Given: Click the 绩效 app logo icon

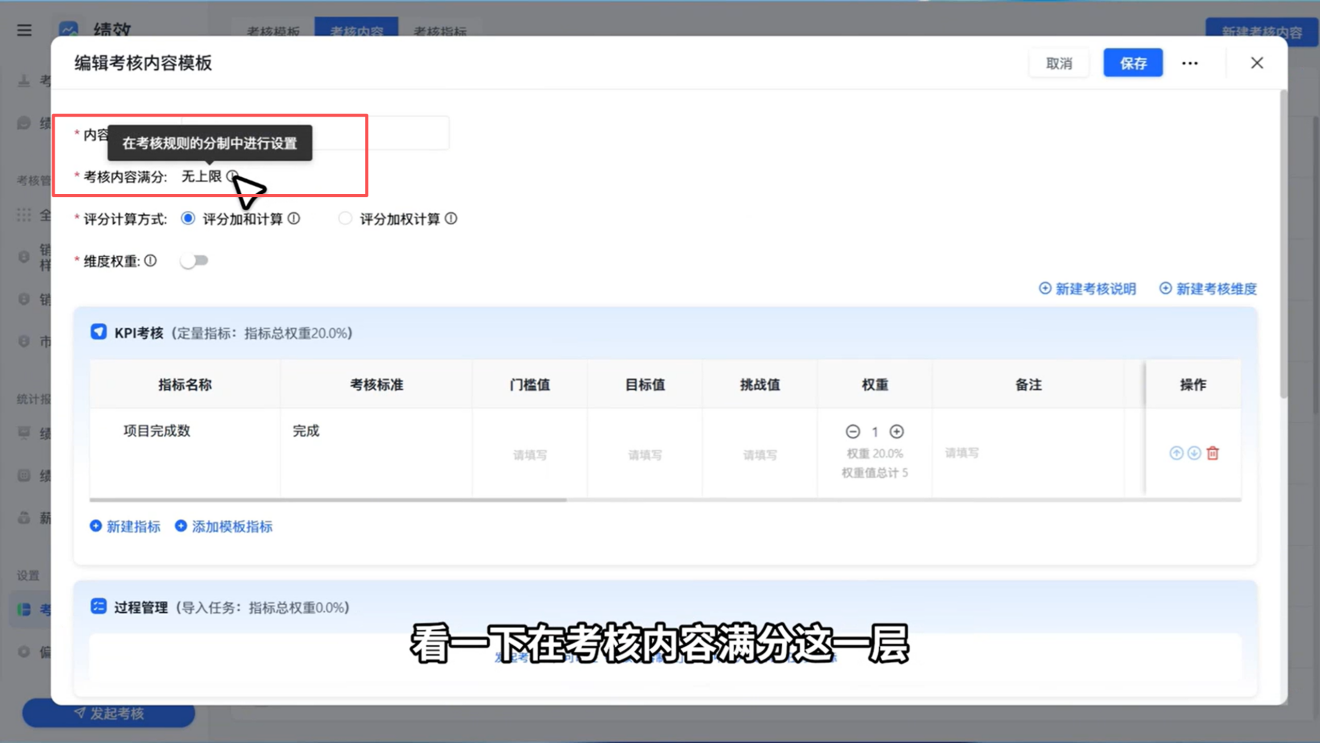Looking at the screenshot, I should coord(68,30).
